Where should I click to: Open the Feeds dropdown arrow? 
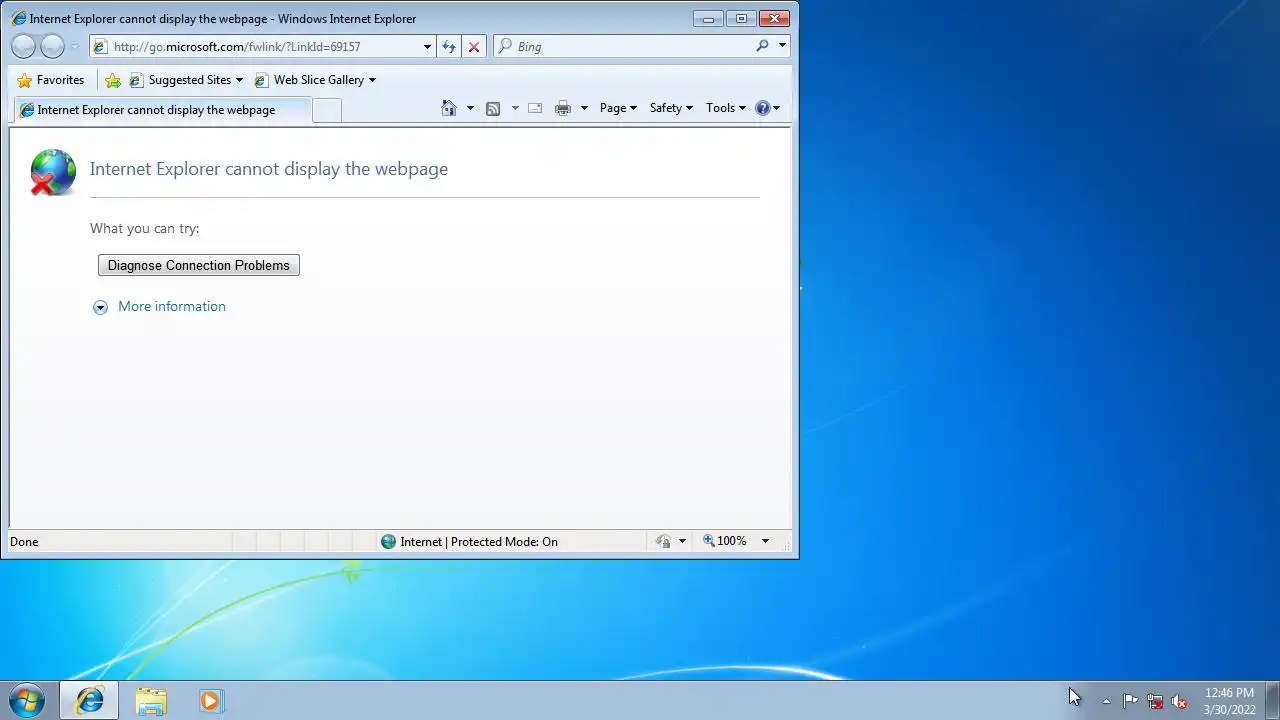pos(515,108)
